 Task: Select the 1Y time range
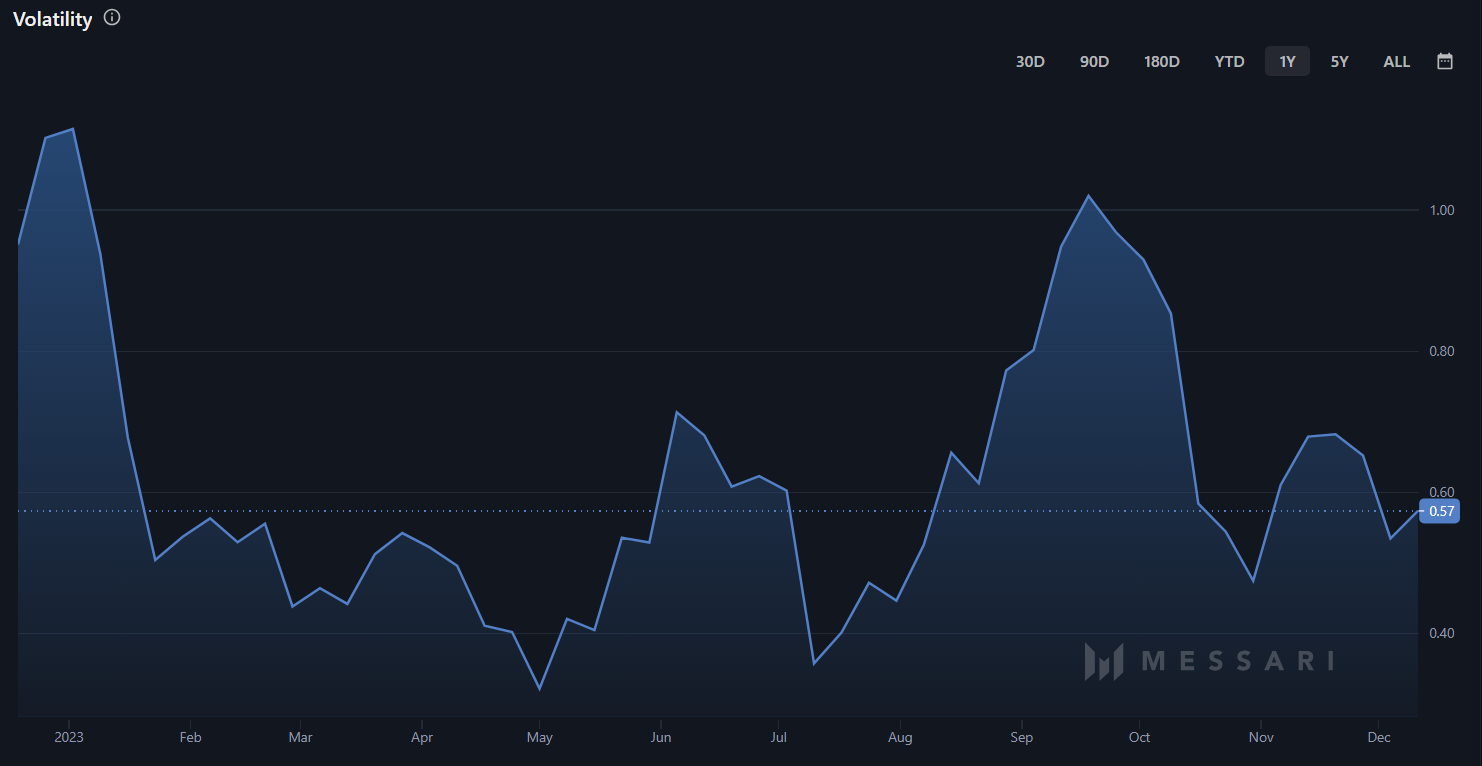coord(1287,61)
